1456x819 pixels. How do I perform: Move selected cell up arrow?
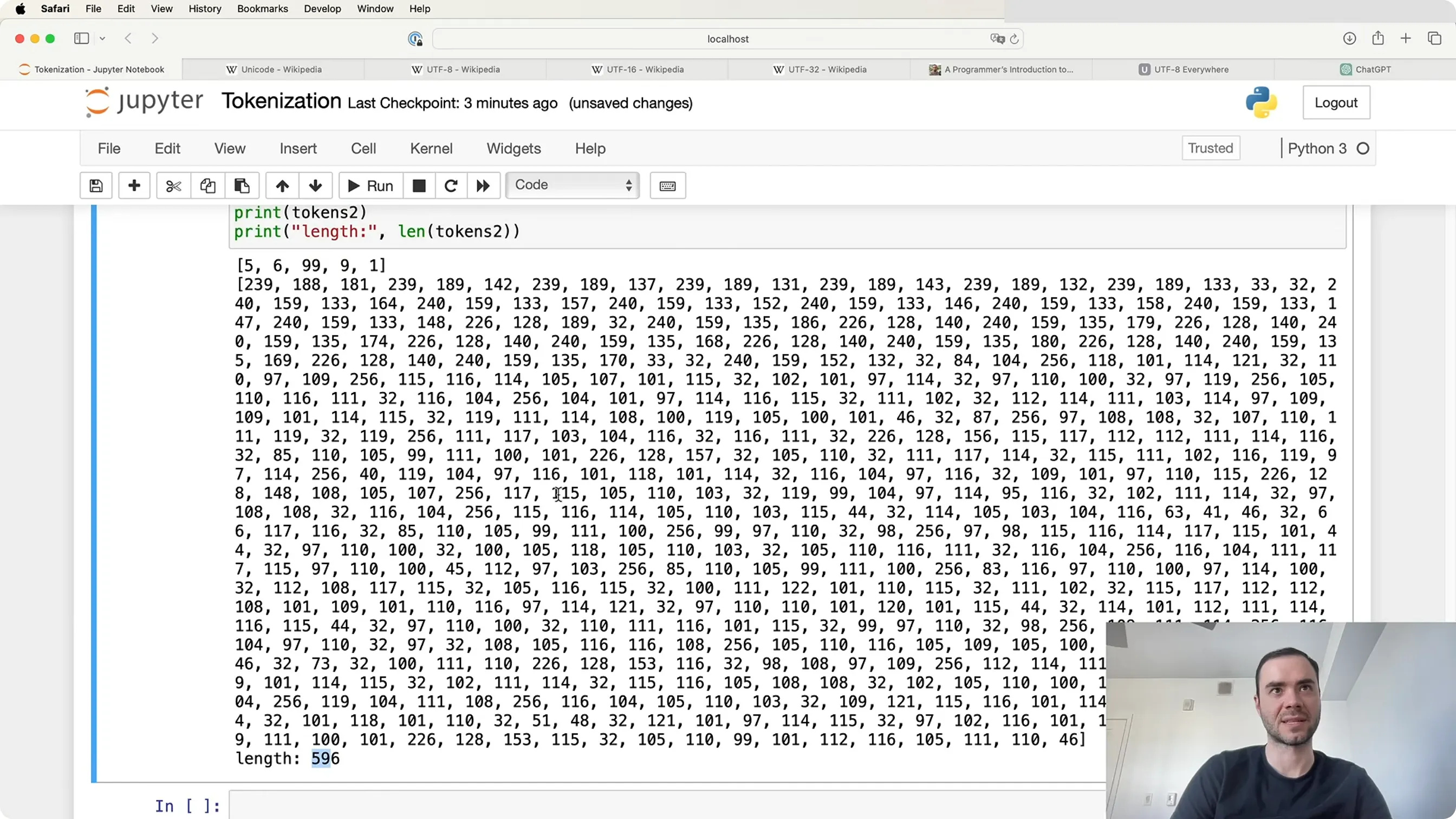coord(282,185)
